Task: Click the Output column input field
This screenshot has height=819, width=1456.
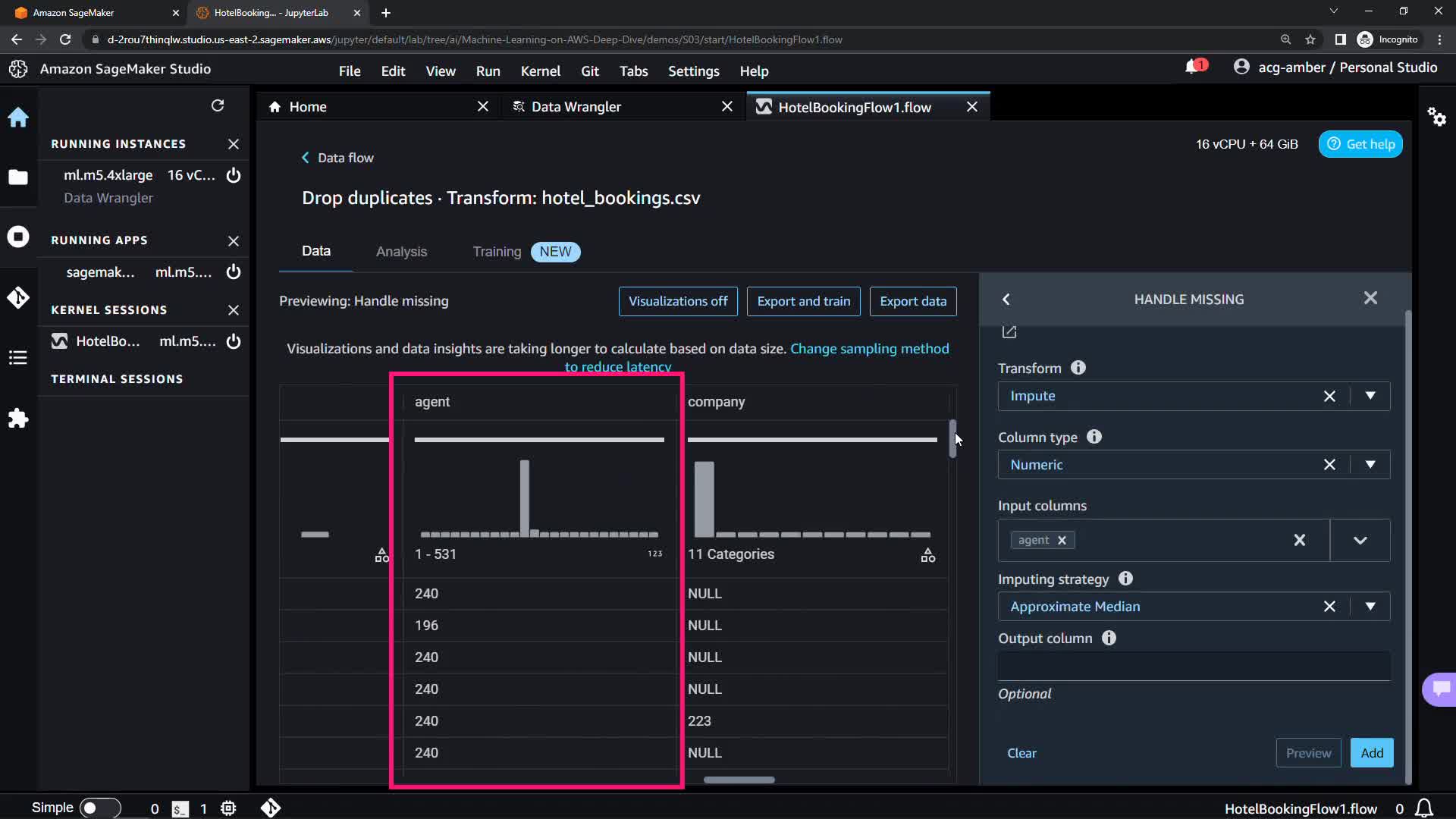Action: pos(1194,666)
